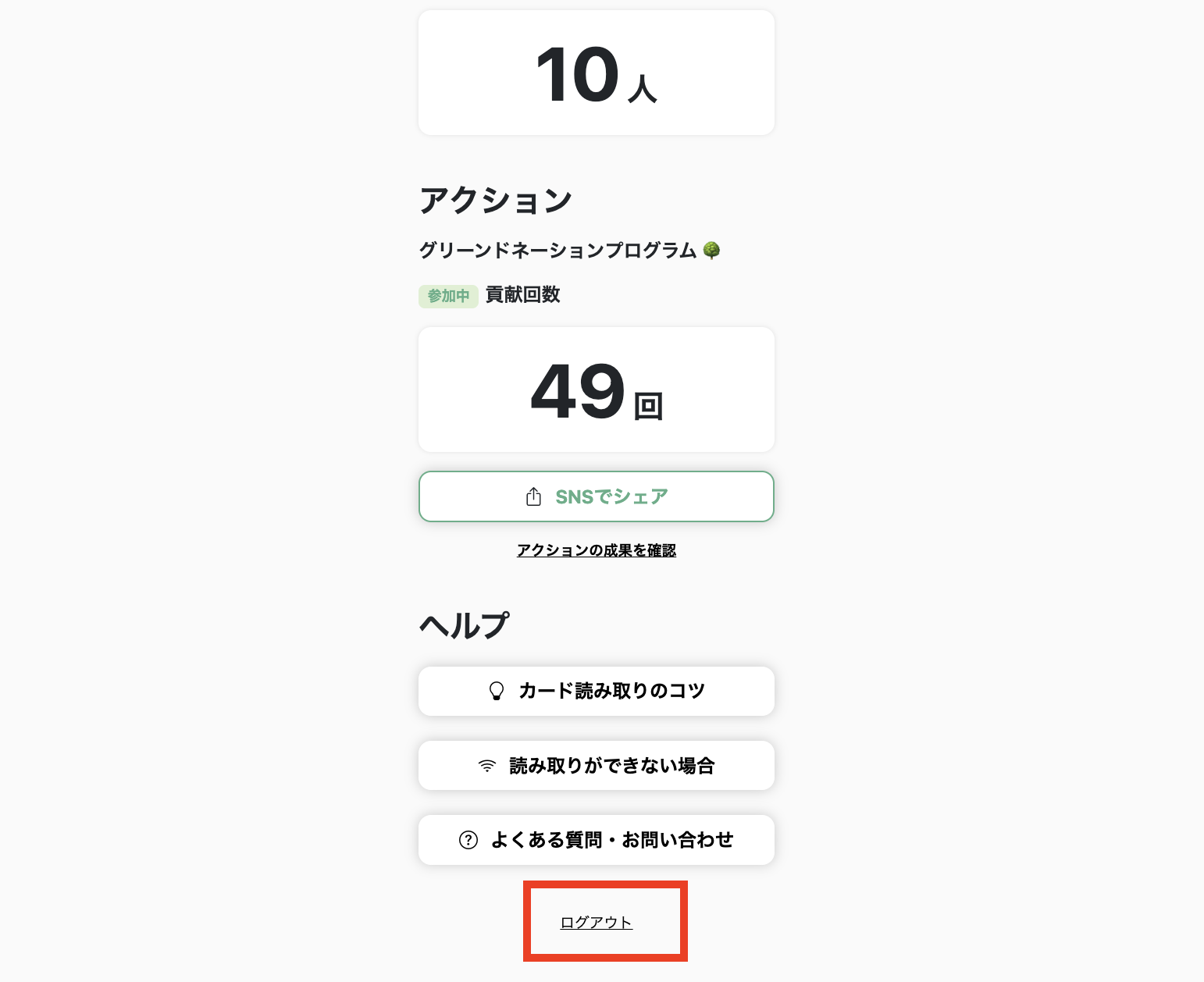Click the ヘルプ section heading

464,625
